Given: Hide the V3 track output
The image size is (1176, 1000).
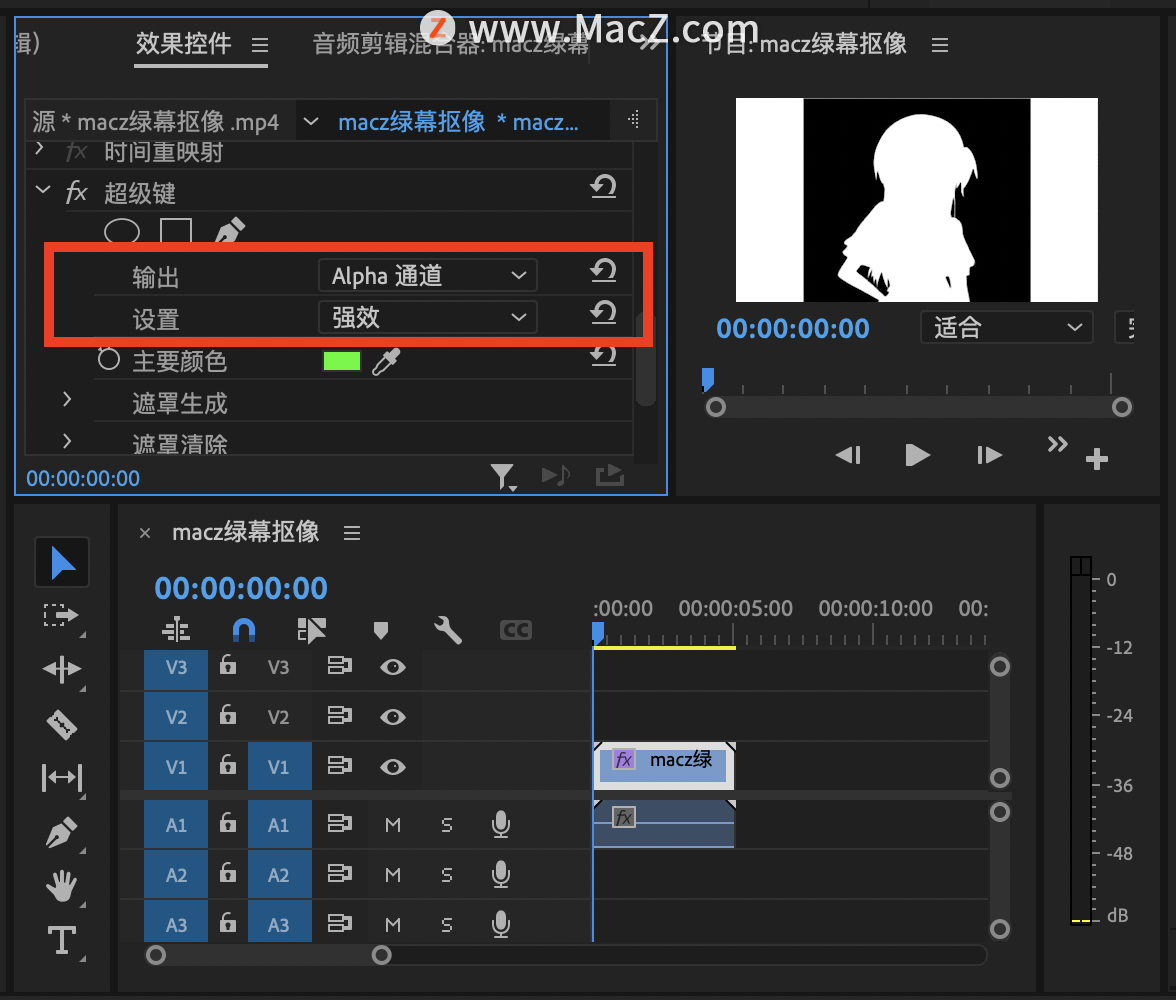Looking at the screenshot, I should click(393, 667).
